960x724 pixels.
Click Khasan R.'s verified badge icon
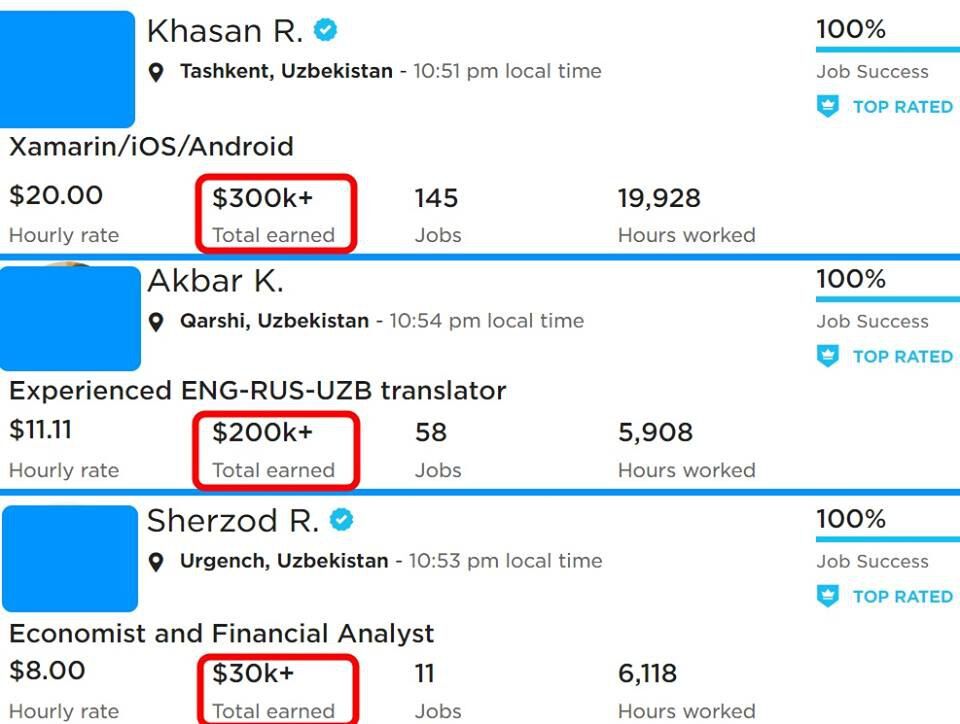(x=325, y=30)
